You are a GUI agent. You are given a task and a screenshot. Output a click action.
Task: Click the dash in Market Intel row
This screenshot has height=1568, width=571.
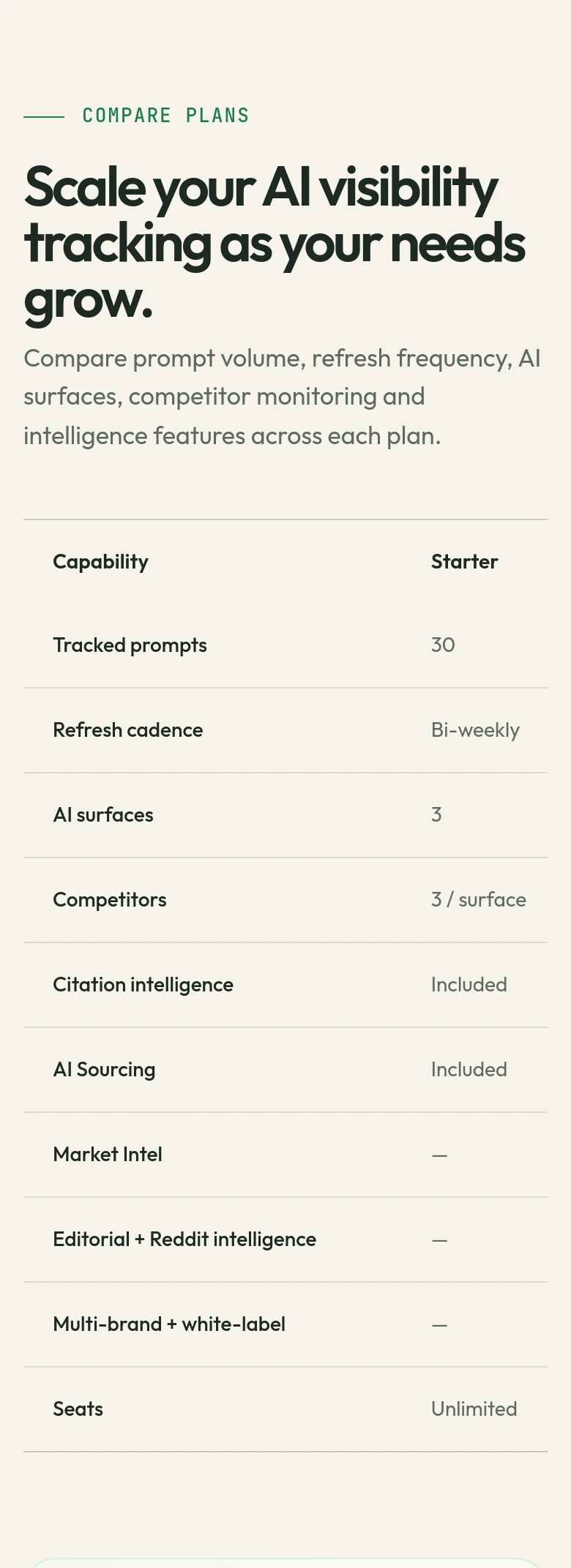pyautogui.click(x=439, y=1155)
